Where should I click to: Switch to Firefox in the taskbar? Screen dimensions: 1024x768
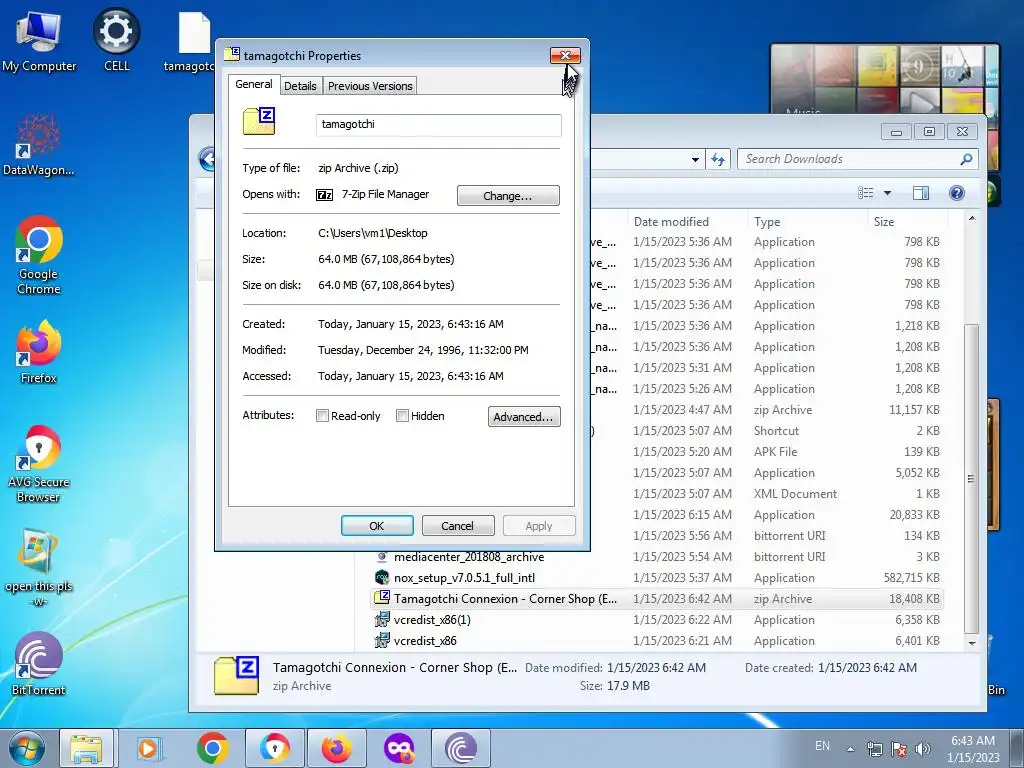pos(336,748)
